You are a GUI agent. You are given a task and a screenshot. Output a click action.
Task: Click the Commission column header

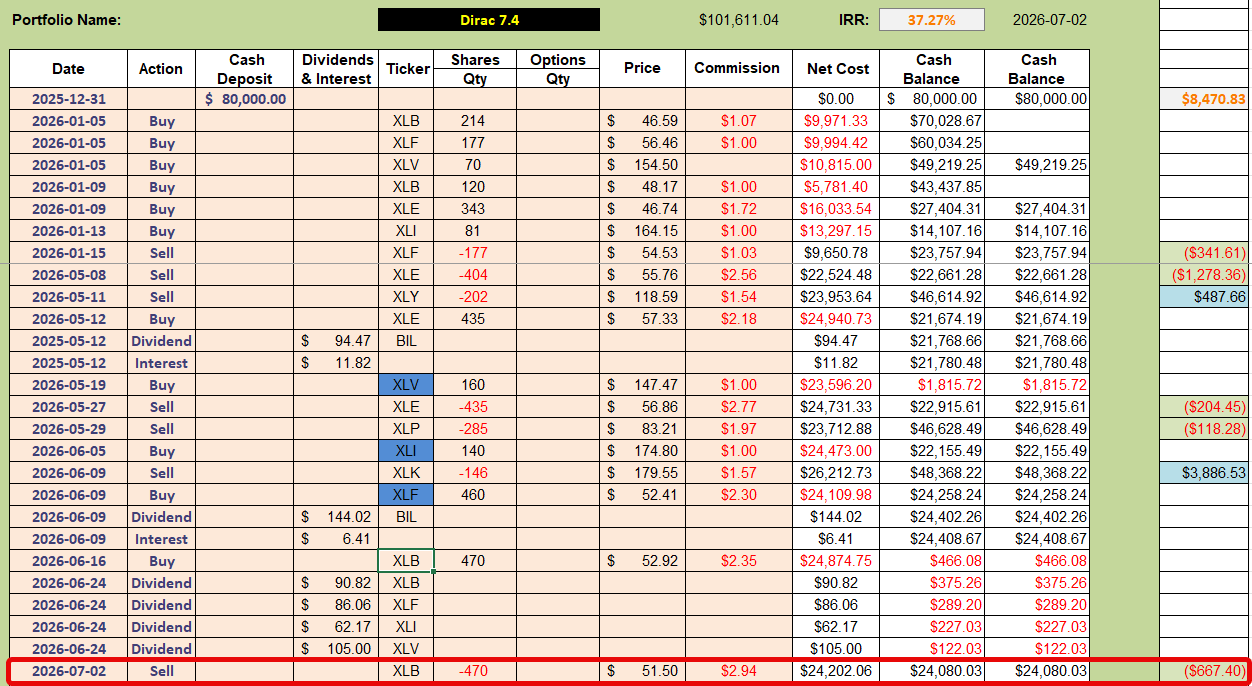[x=737, y=69]
